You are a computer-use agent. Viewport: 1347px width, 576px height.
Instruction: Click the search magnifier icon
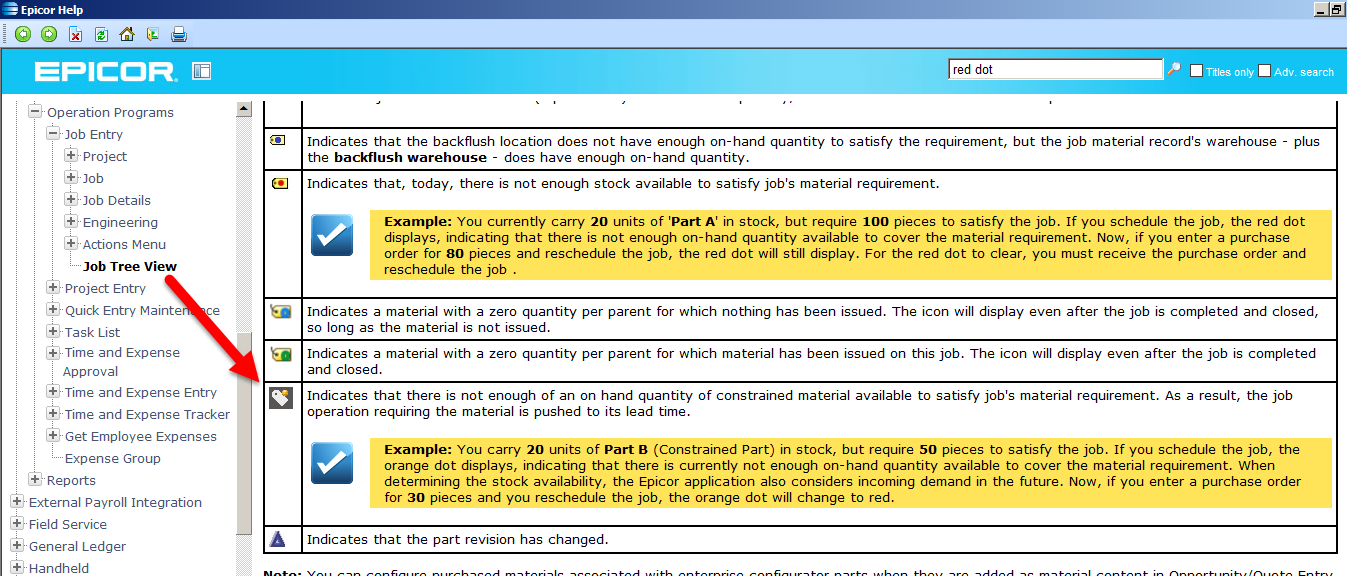tap(1174, 70)
